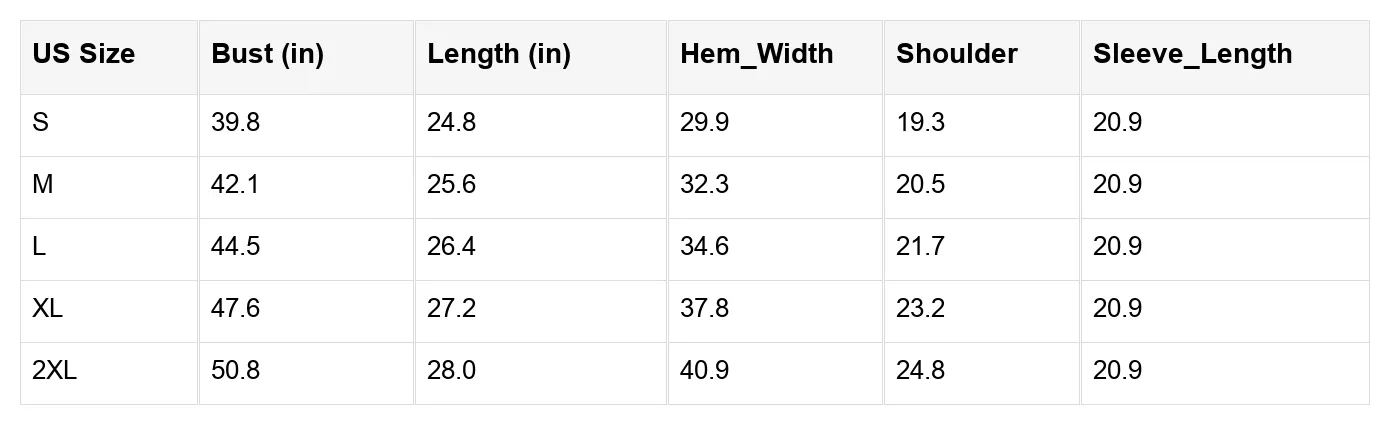Click sleeve length 20.9 in the S row
The height and width of the screenshot is (424, 1389).
(1117, 123)
